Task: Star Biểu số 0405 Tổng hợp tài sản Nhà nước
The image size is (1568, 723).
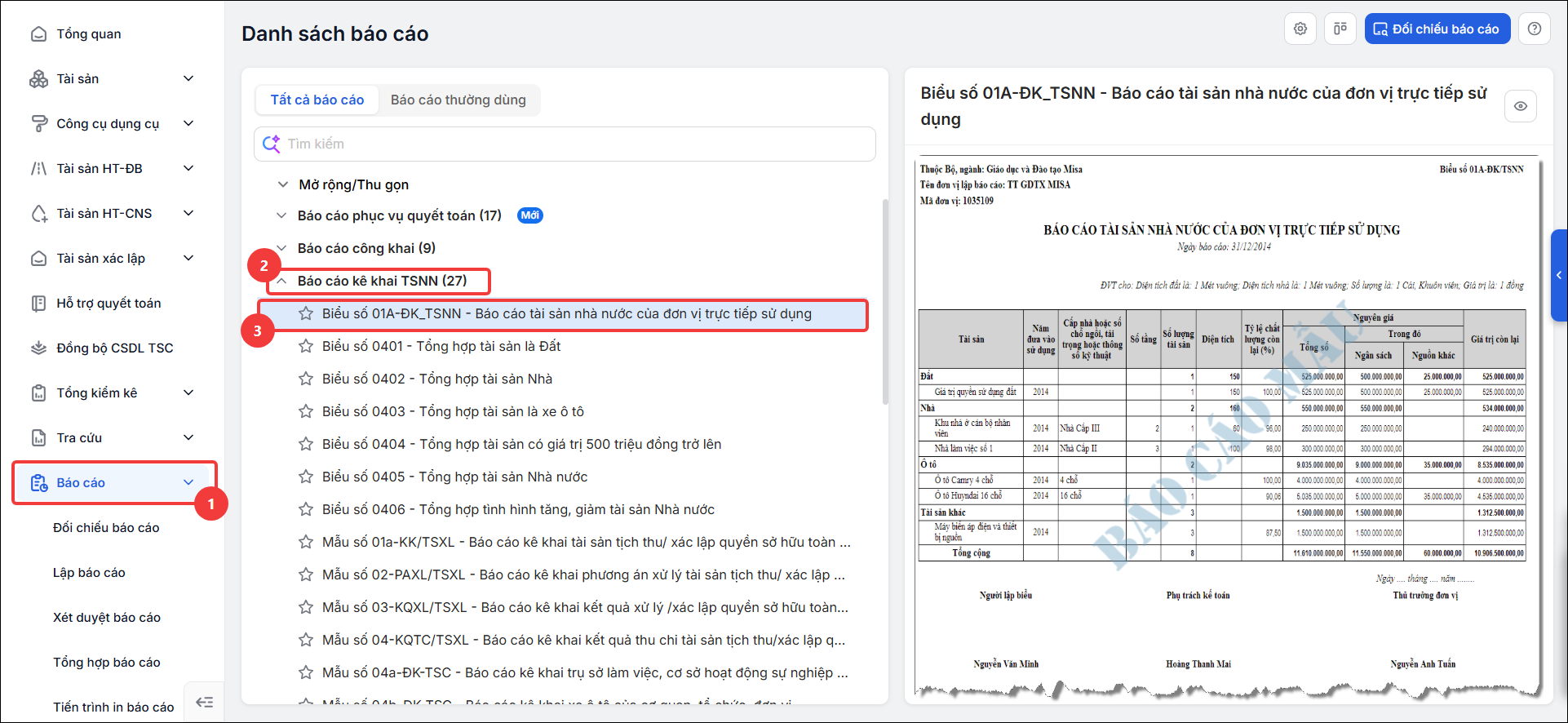Action: tap(306, 477)
